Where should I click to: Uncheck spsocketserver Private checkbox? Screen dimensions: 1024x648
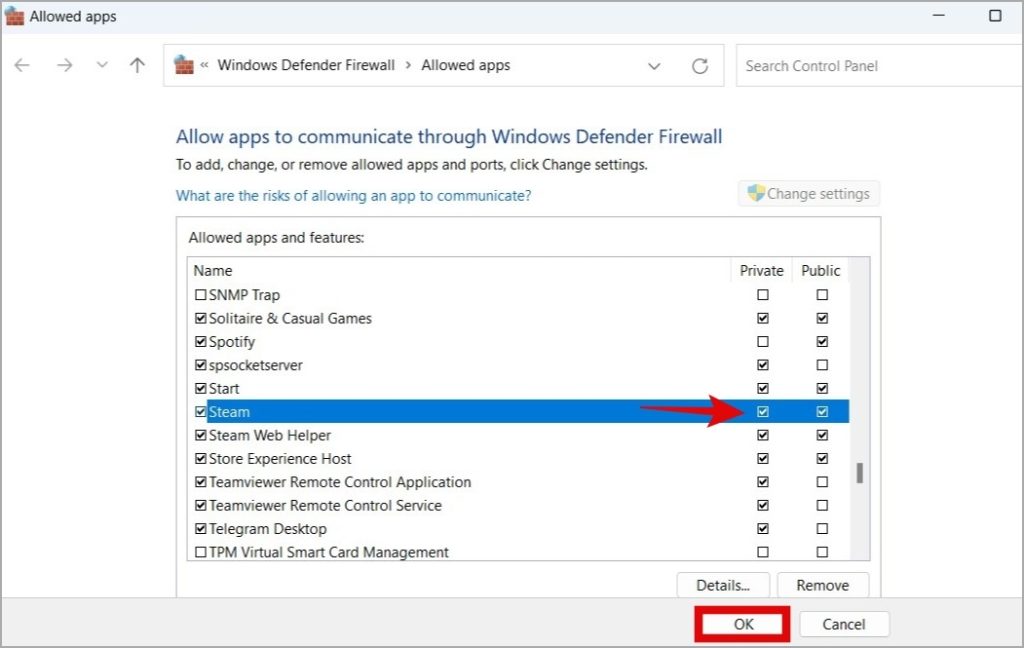coord(763,365)
